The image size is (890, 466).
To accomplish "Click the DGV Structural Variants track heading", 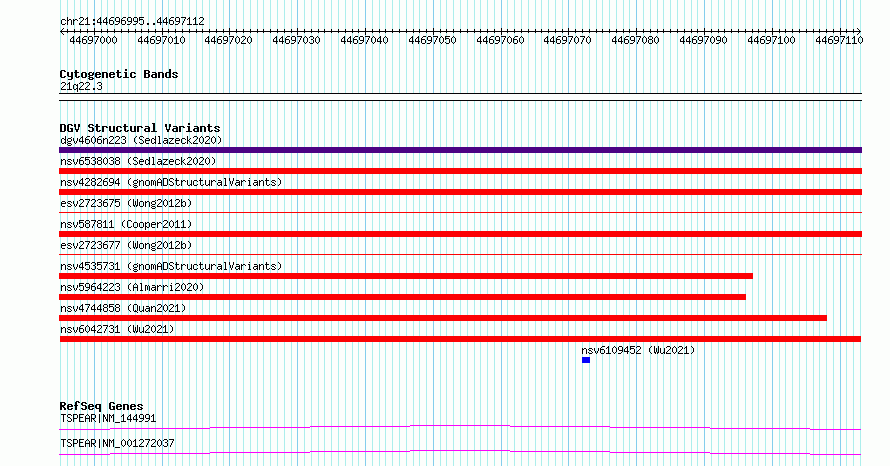I will (140, 128).
